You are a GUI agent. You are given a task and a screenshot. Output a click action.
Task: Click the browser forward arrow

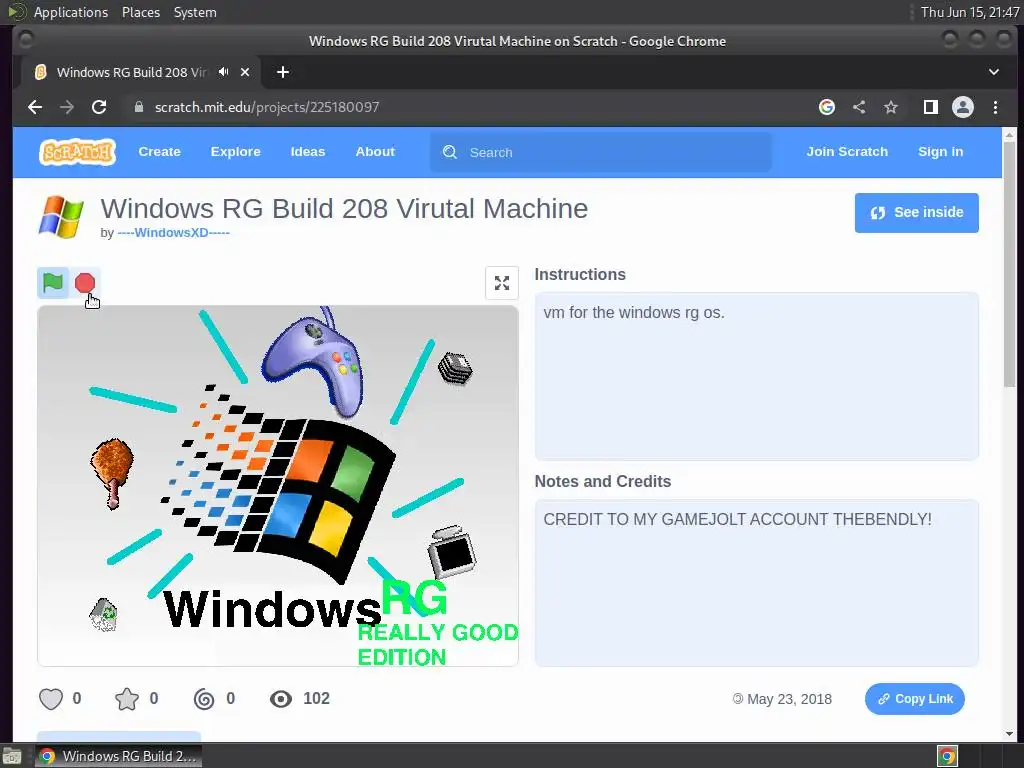pyautogui.click(x=67, y=107)
